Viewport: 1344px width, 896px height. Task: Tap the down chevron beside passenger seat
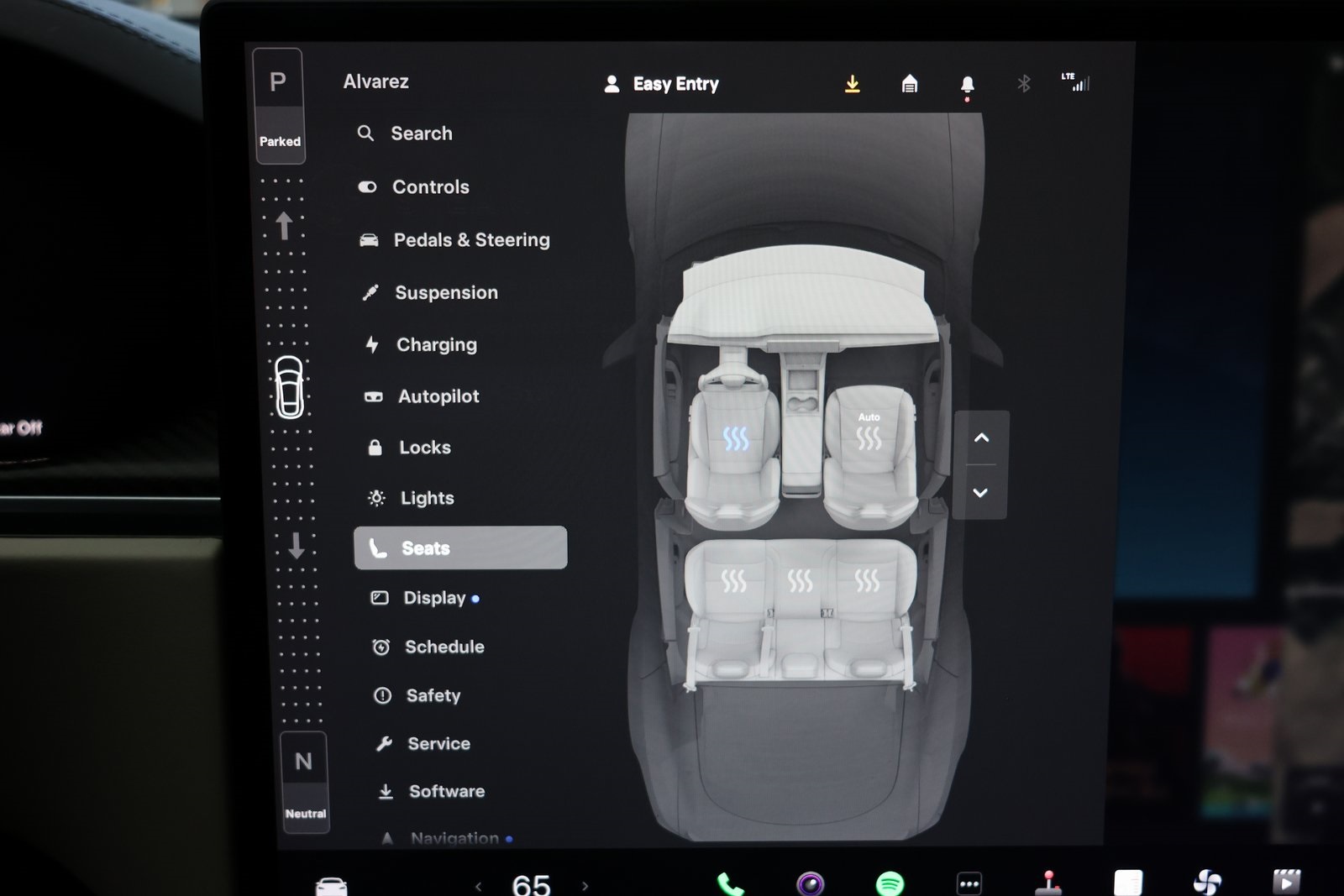(980, 493)
